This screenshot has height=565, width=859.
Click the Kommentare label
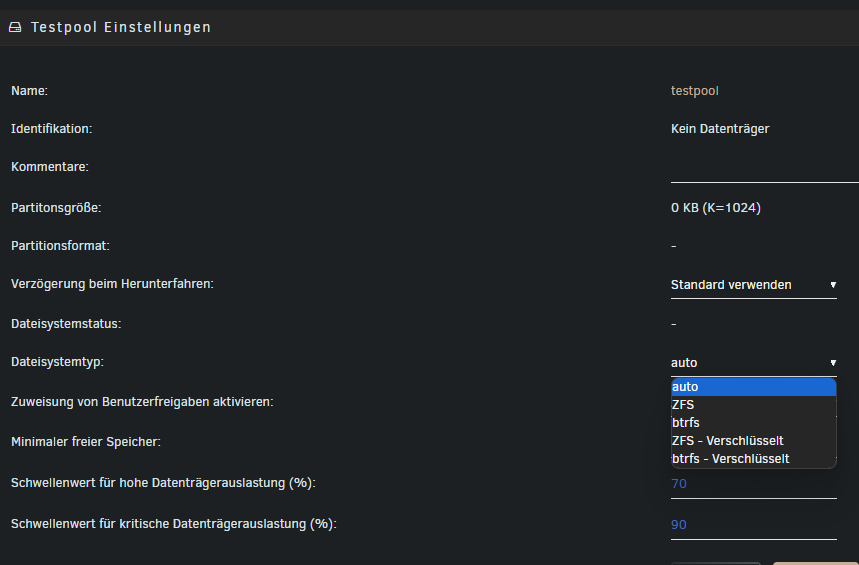click(50, 167)
